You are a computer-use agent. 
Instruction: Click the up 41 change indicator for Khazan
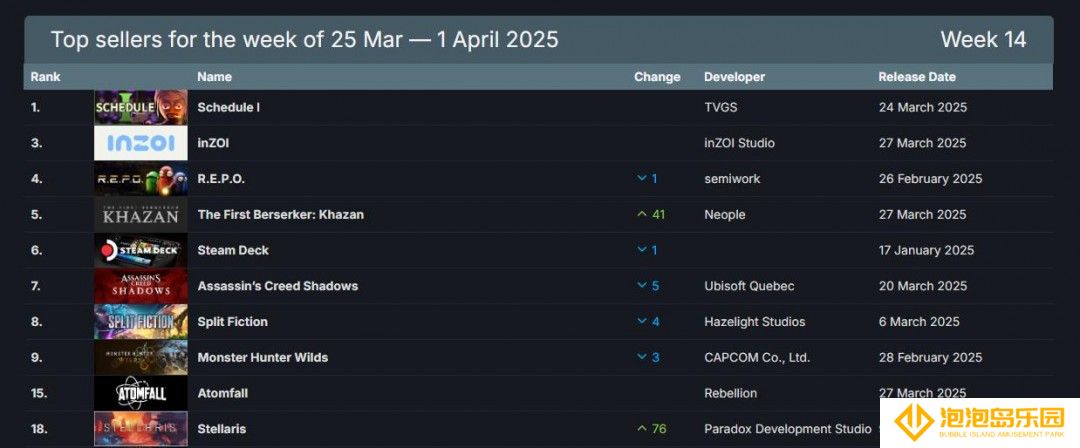coord(651,214)
